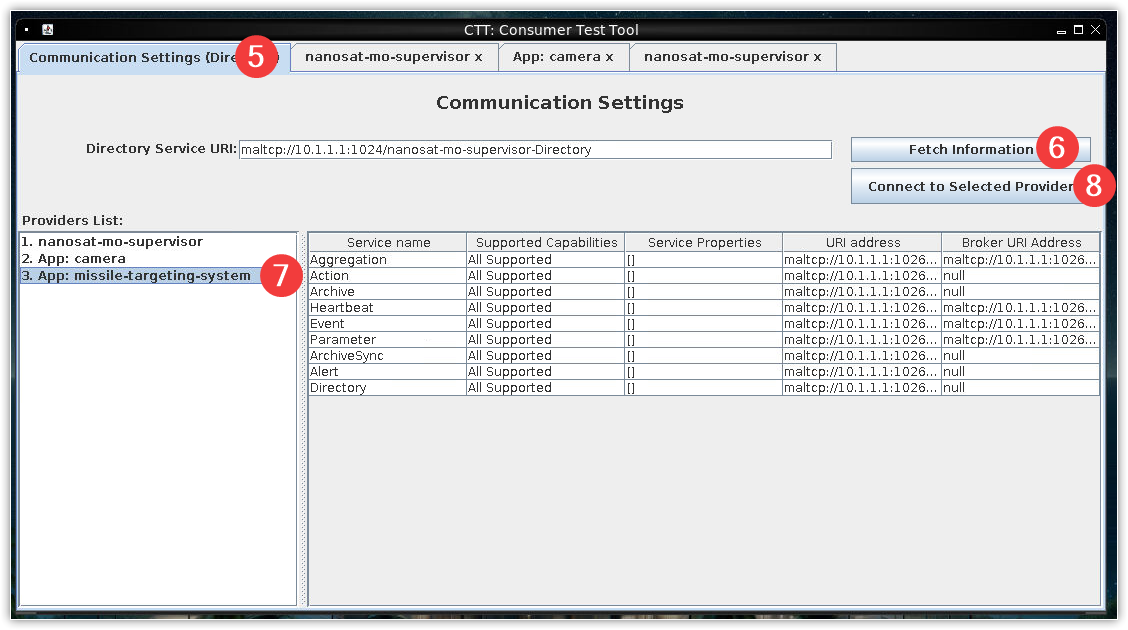Open the first nanosat-mo-supervisor tab
Viewport: 1128px width, 630px height.
[387, 57]
